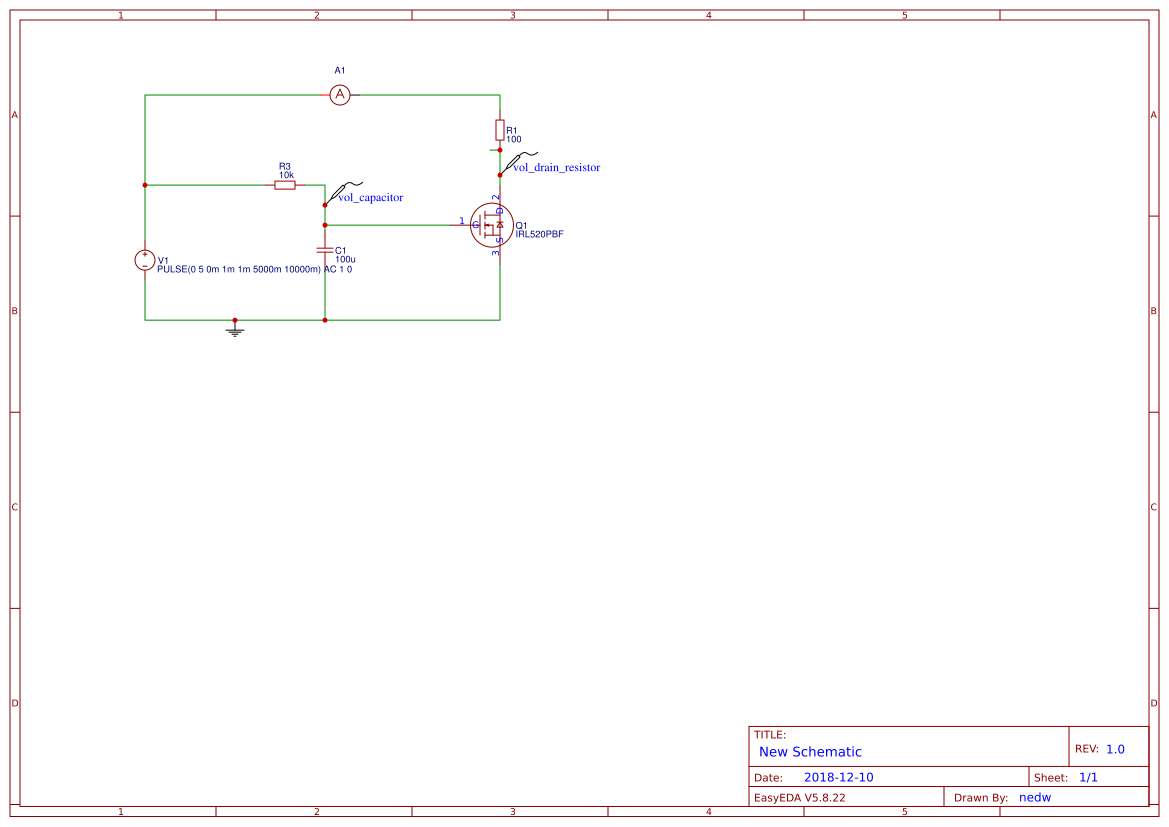Click the V1 designator label

(x=163, y=261)
